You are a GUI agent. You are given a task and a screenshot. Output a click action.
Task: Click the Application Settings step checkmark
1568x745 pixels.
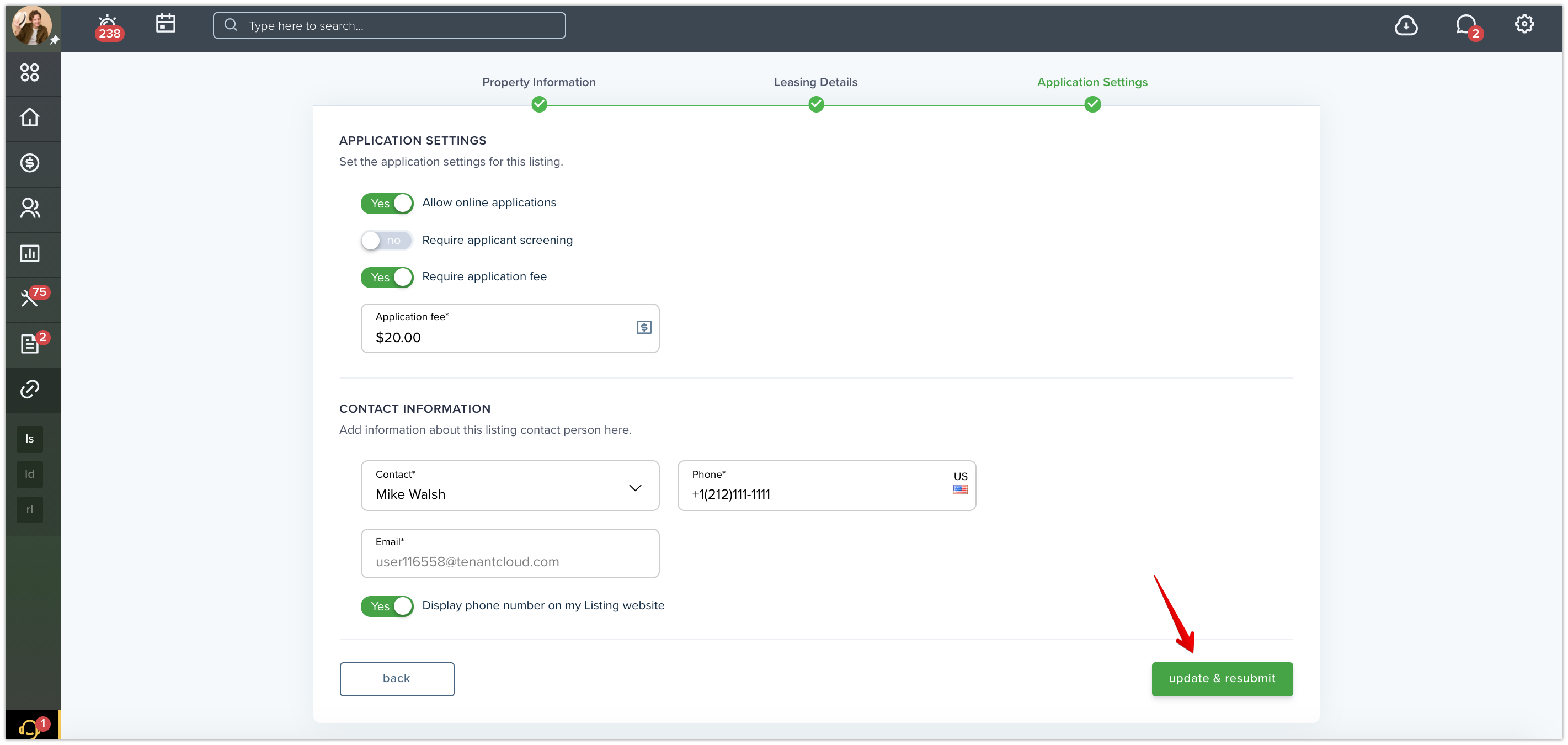coord(1092,105)
